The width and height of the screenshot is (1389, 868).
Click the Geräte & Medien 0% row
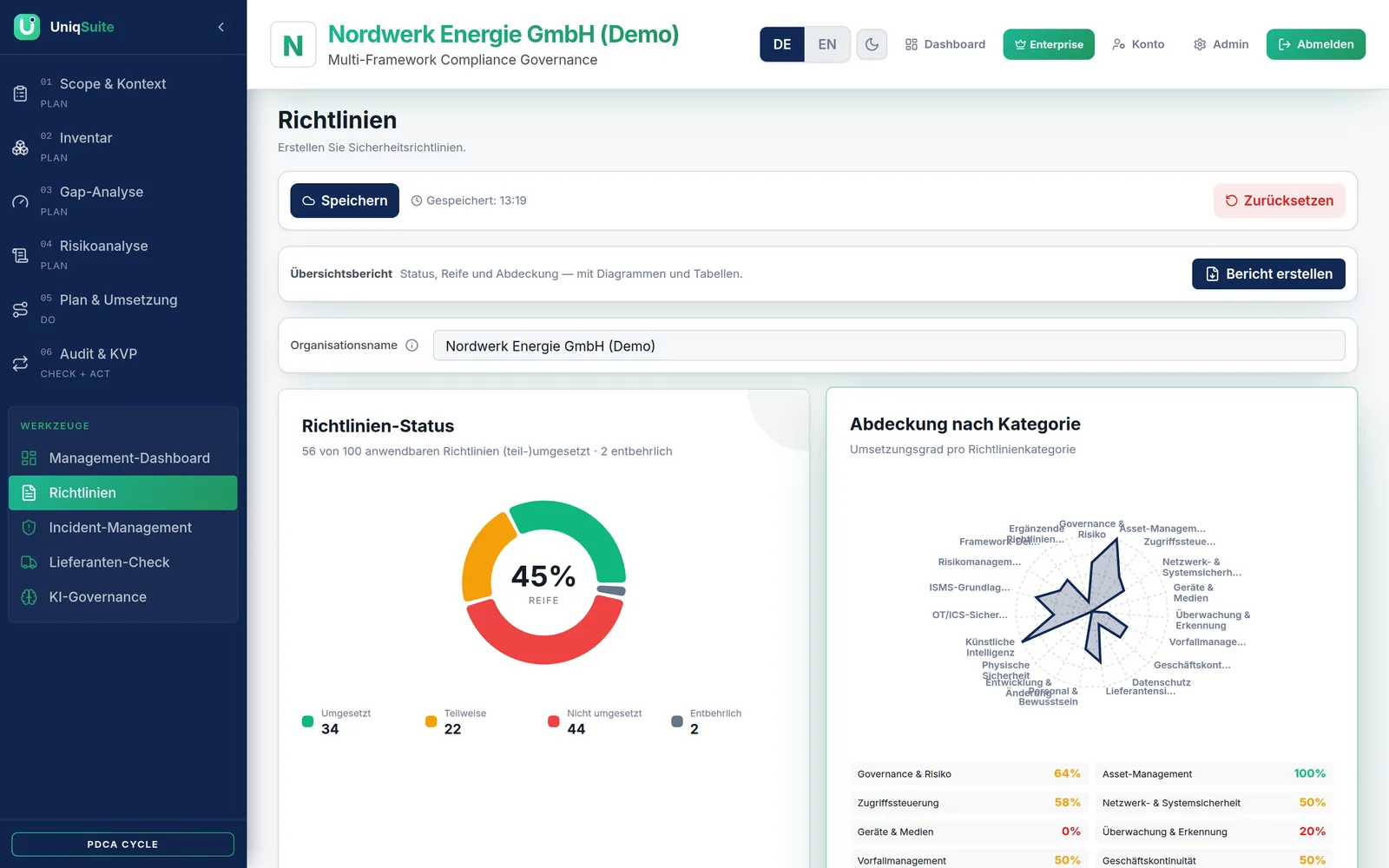[969, 832]
